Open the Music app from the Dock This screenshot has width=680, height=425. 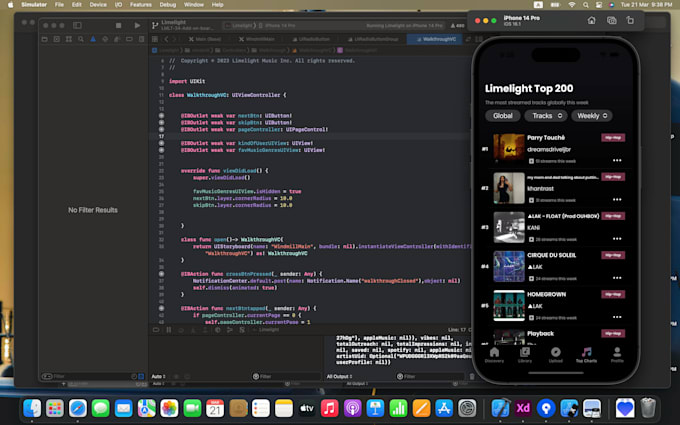pyautogui.click(x=330, y=408)
